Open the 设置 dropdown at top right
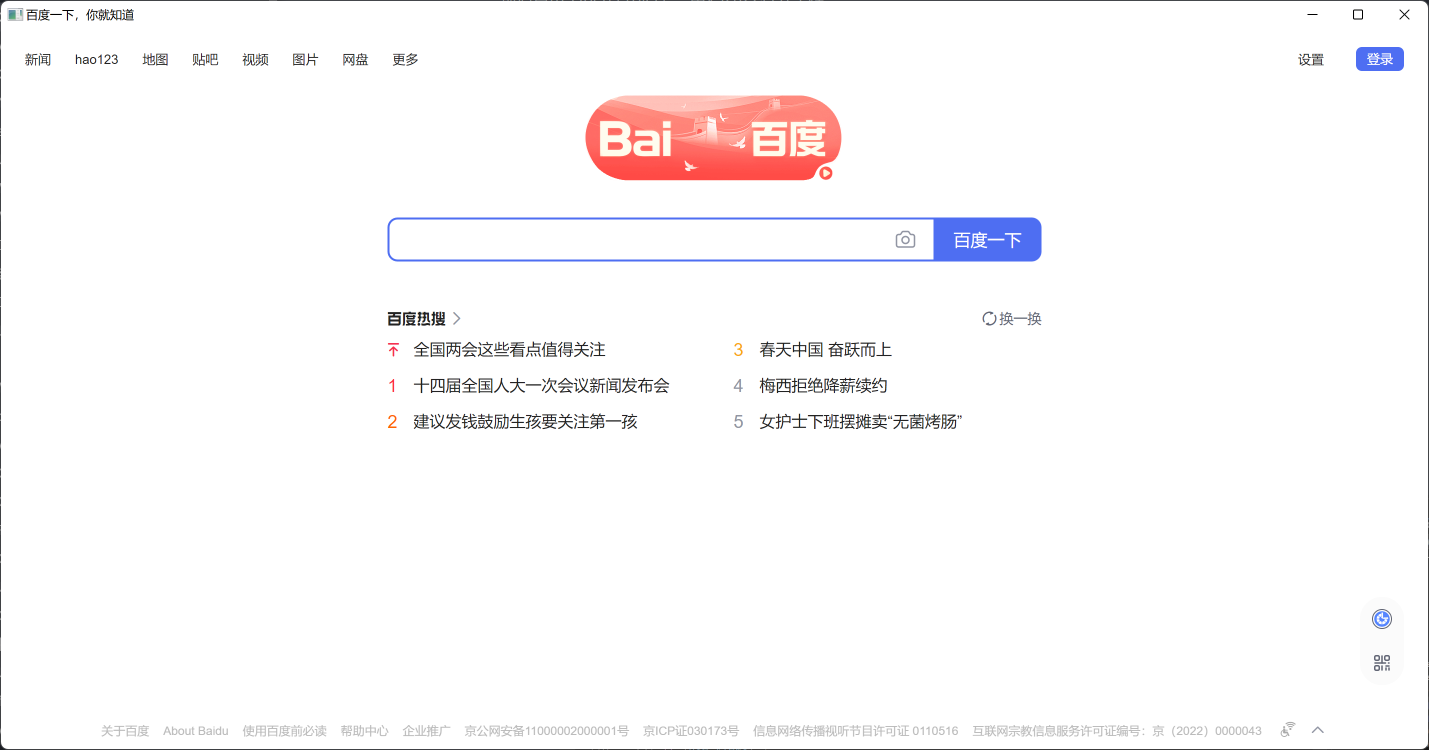 1310,60
